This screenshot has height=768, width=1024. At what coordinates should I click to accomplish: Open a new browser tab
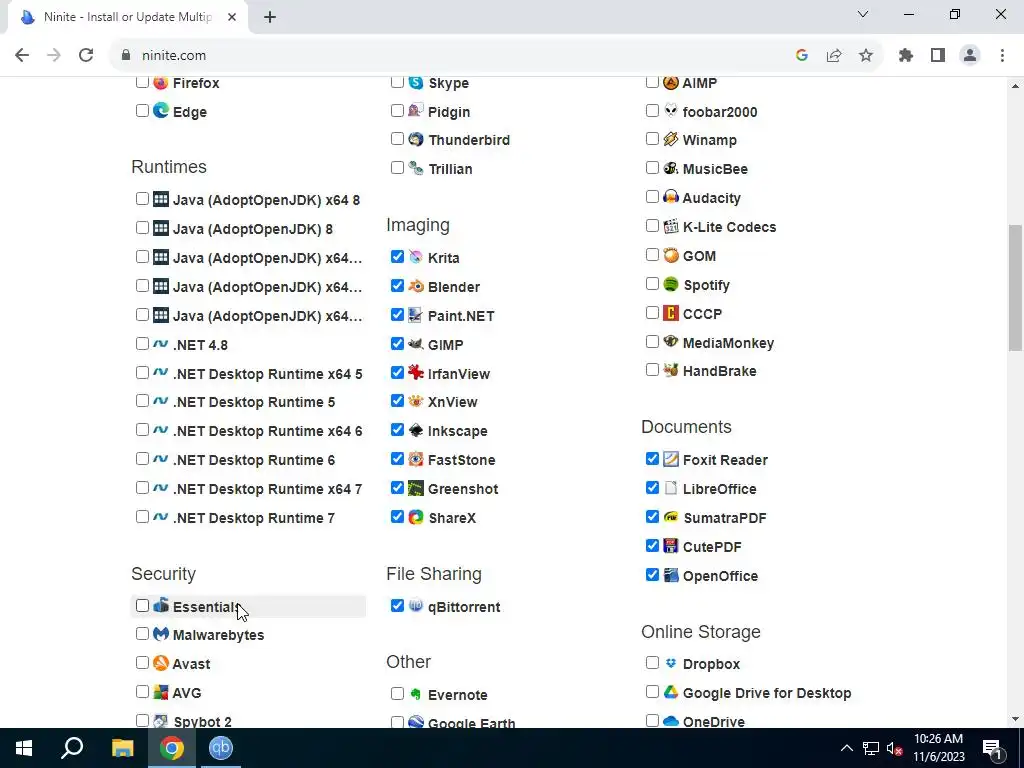click(x=270, y=17)
